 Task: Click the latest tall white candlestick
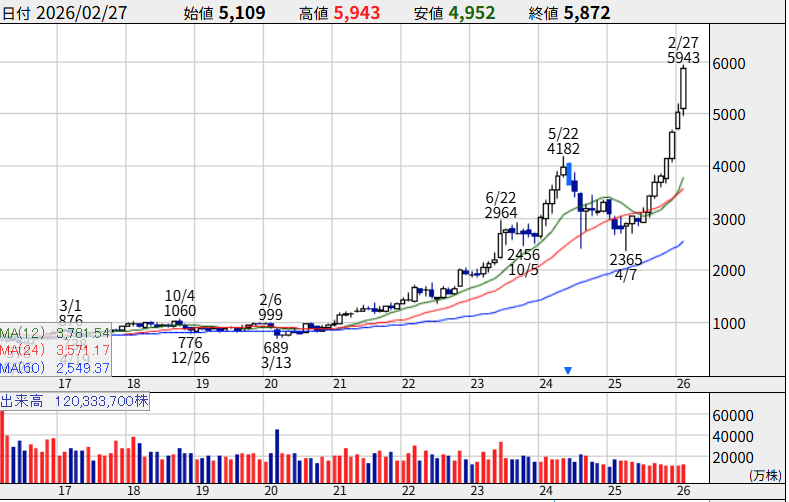[684, 88]
